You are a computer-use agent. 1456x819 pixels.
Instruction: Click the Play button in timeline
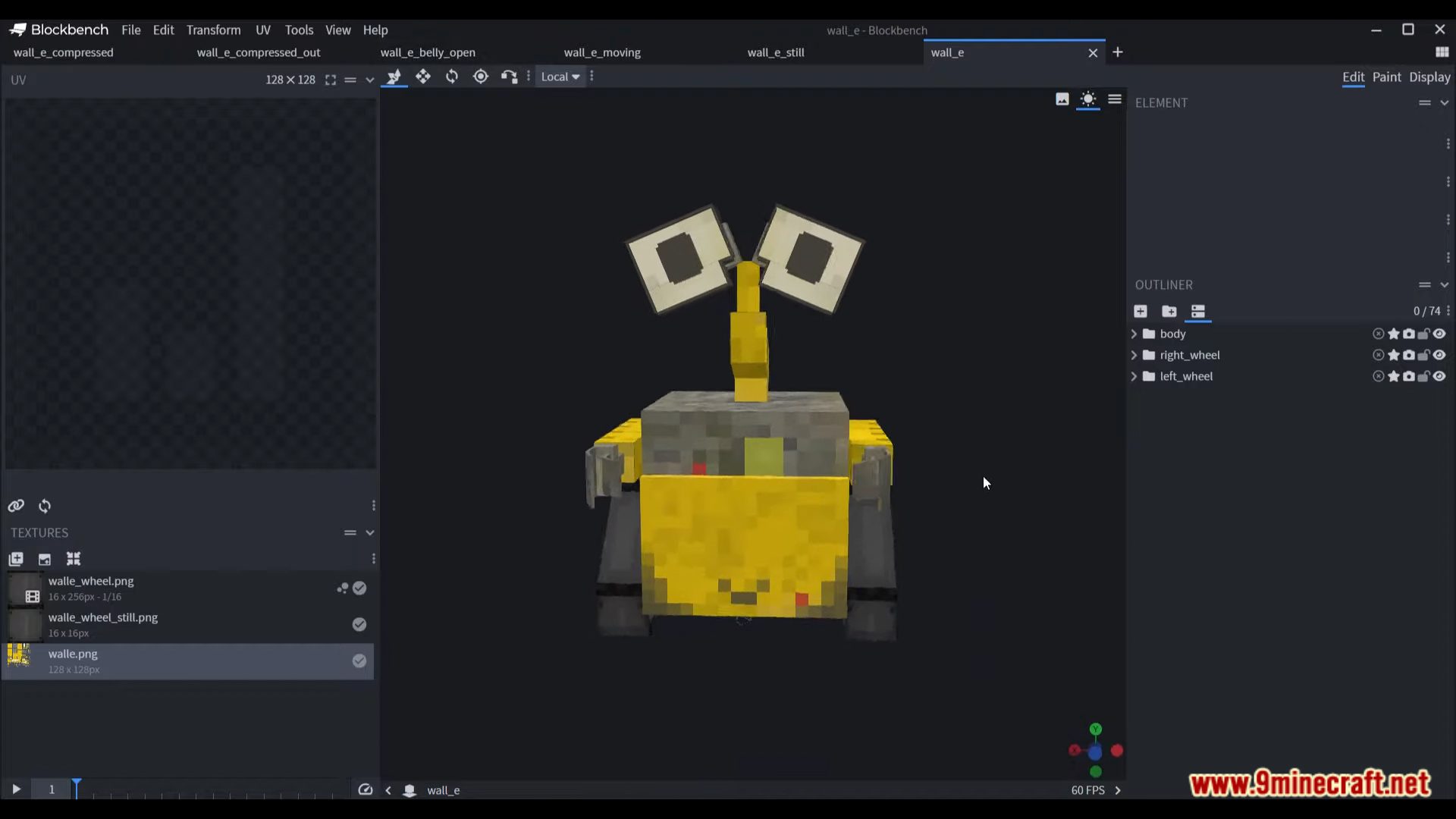click(16, 790)
